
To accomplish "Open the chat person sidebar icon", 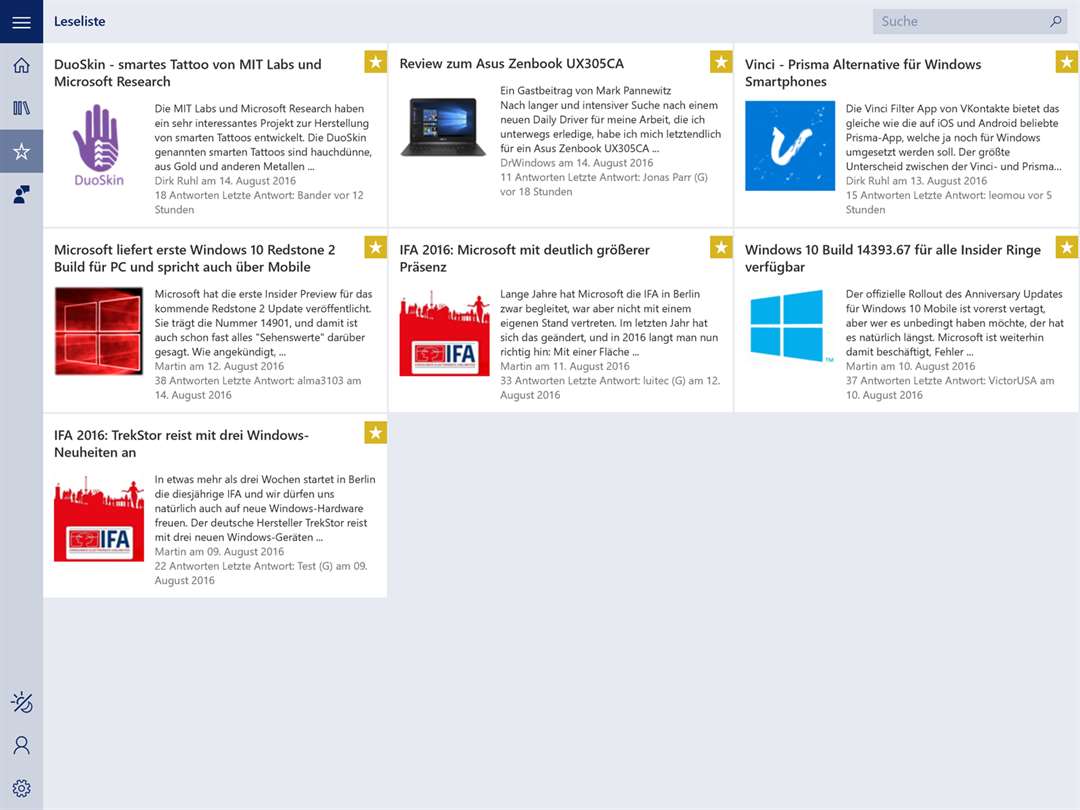I will coord(21,195).
